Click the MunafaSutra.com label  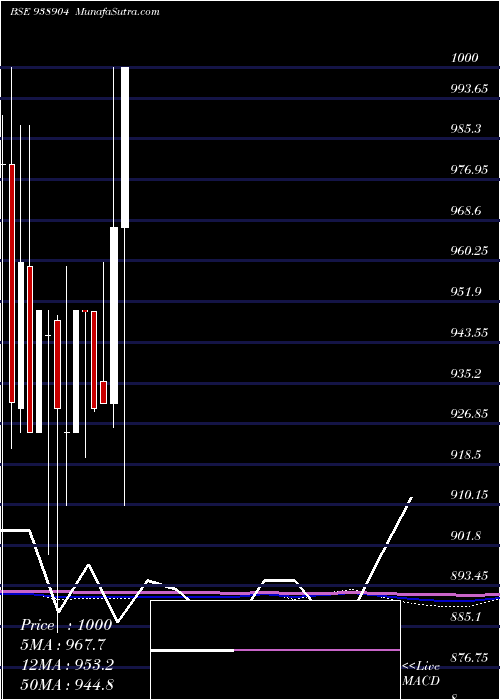point(118,12)
